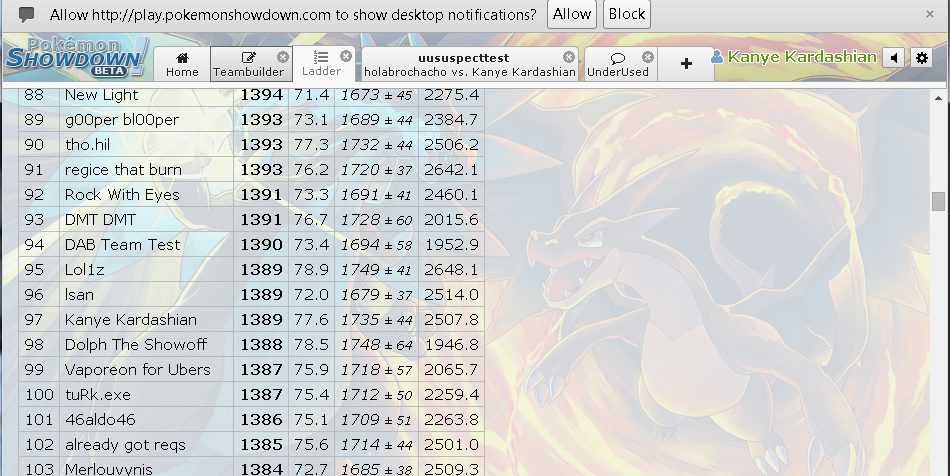Click GXE value 77.3 for tho.hil

311,145
